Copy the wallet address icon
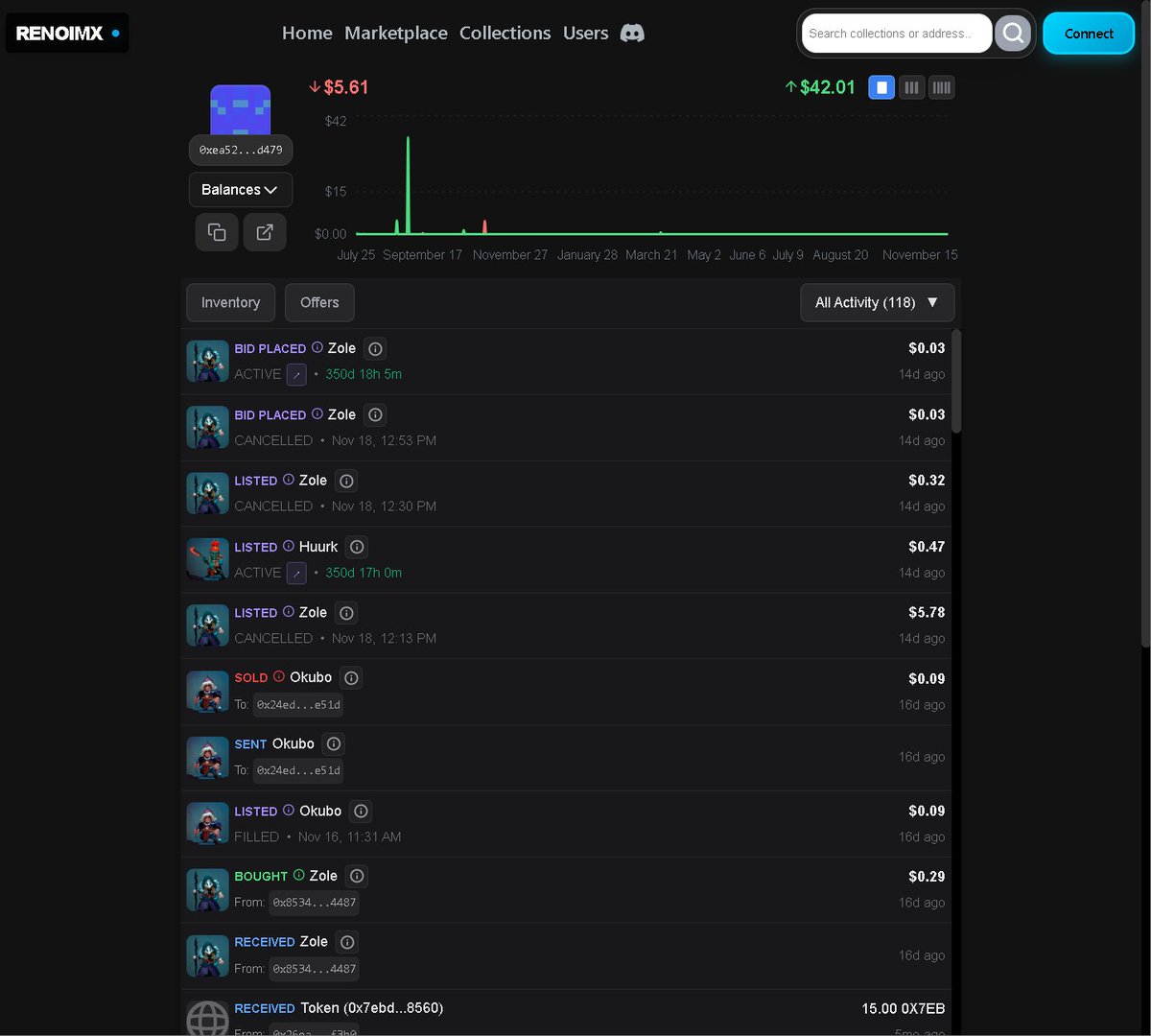The height and width of the screenshot is (1036, 1151). click(217, 232)
